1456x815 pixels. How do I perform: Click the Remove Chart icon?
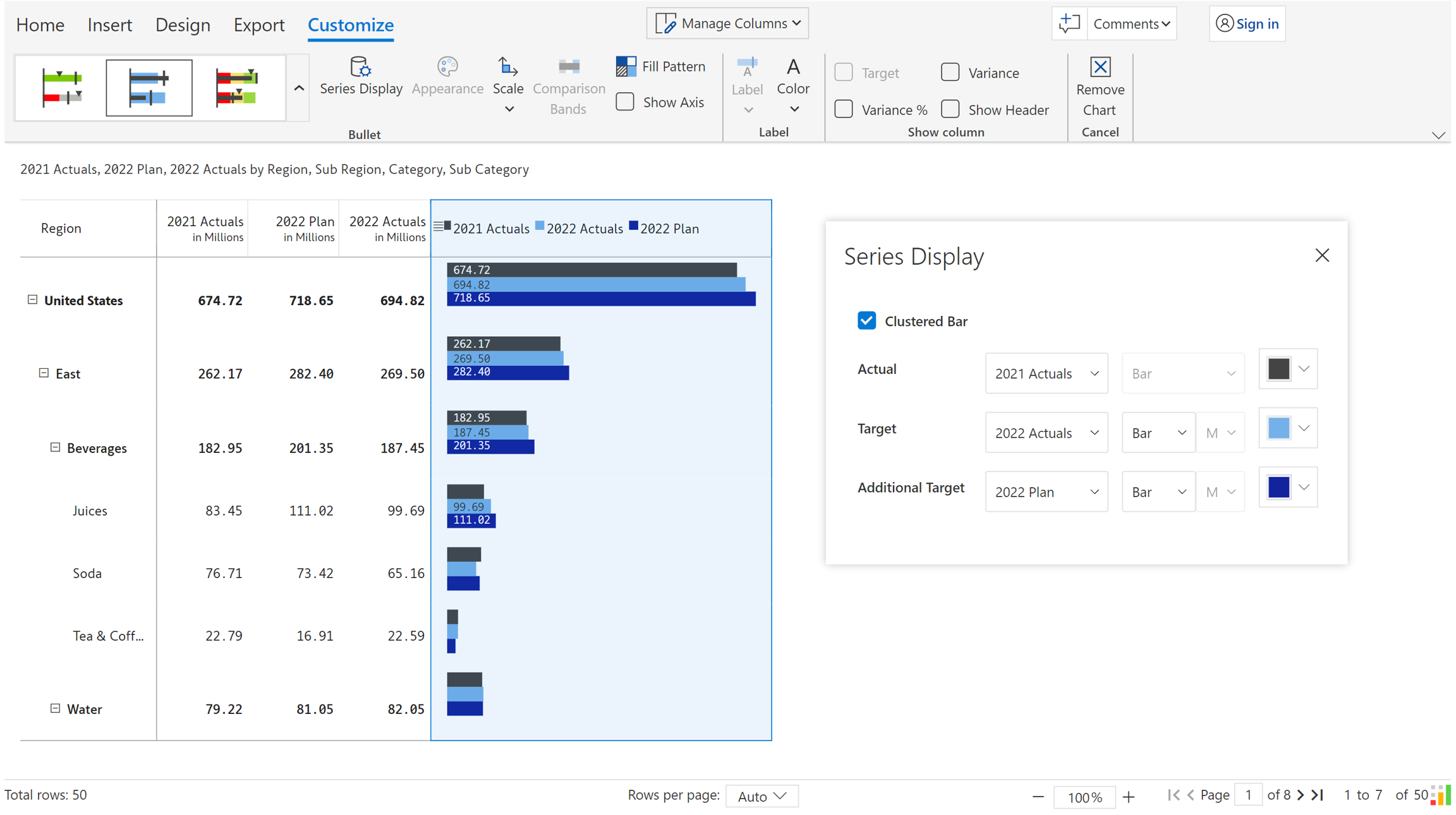[1100, 67]
